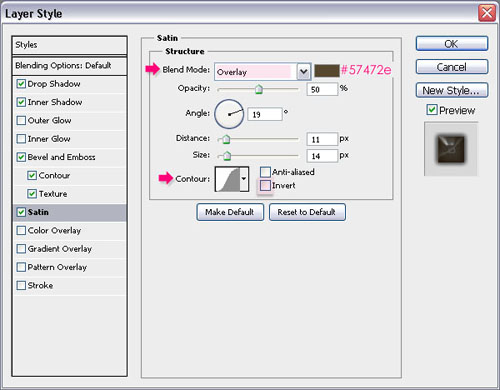Click the Angle dial control
The width and height of the screenshot is (500, 390).
coord(229,114)
